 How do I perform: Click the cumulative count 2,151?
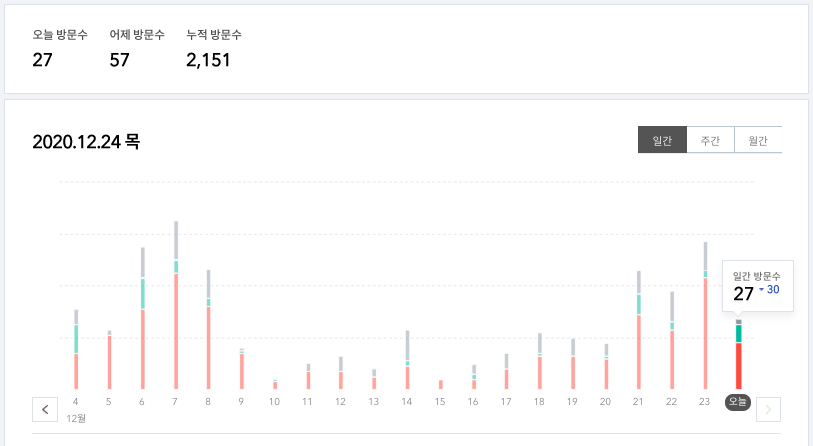click(x=208, y=60)
